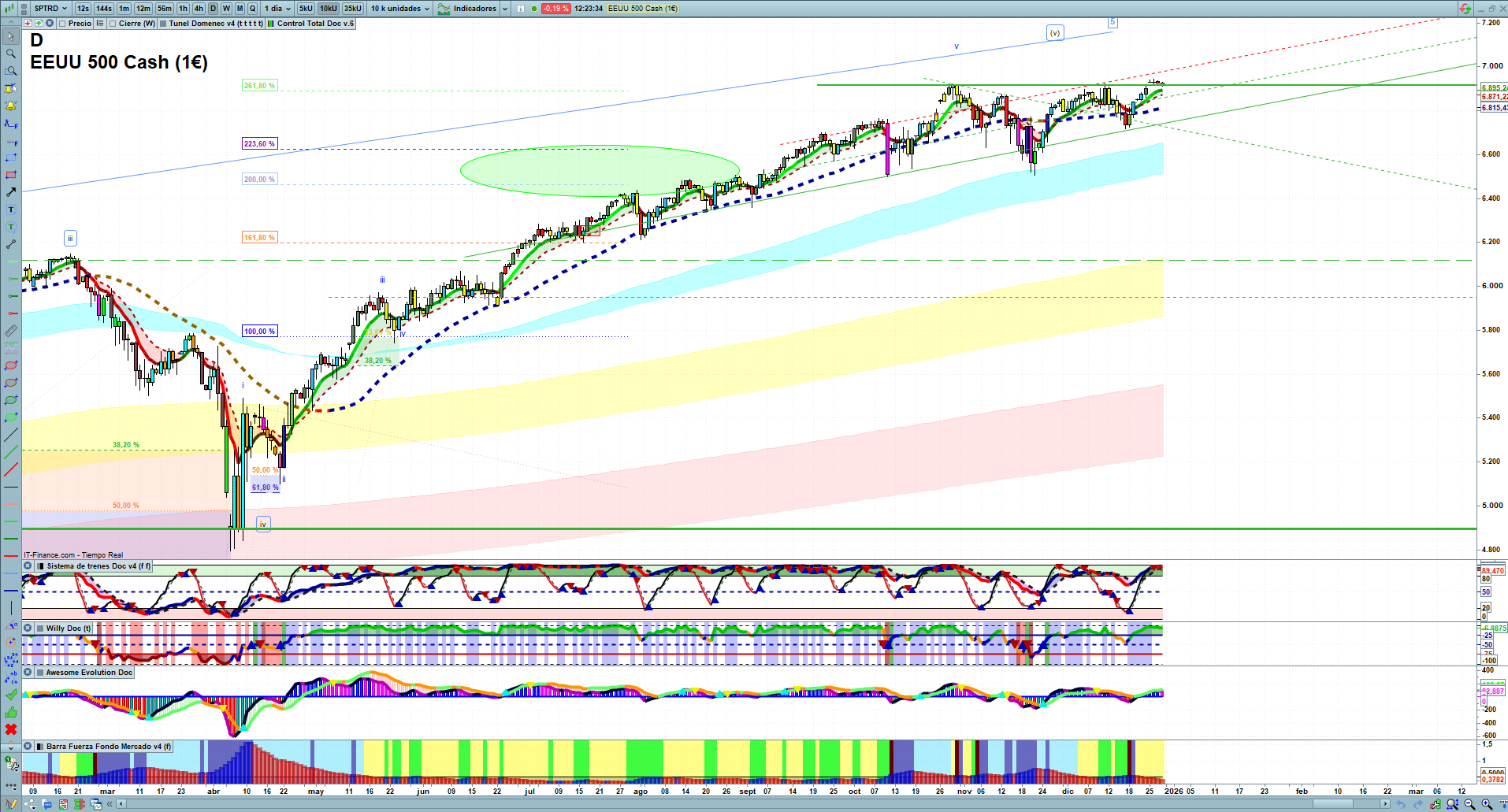The width and height of the screenshot is (1508, 812).
Task: Open the Indicadores menu
Action: [473, 9]
